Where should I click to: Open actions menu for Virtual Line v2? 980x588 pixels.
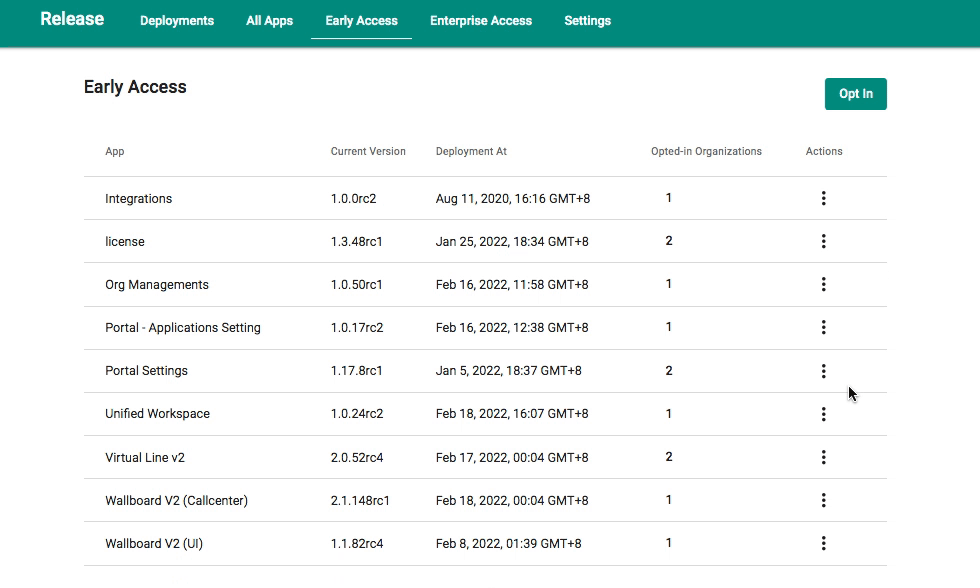click(823, 457)
